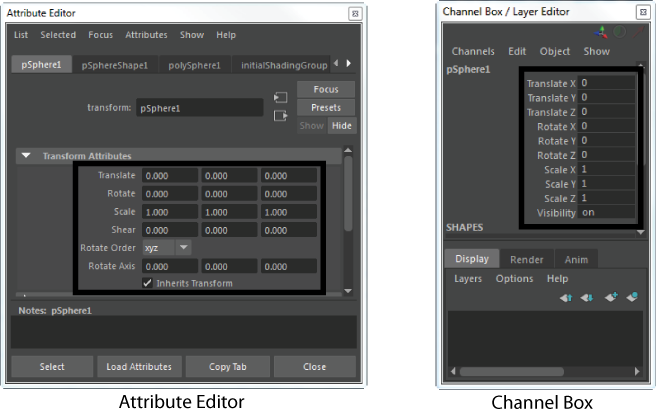Open the Selected menu
Viewport: 656px width, 414px height.
coord(58,35)
